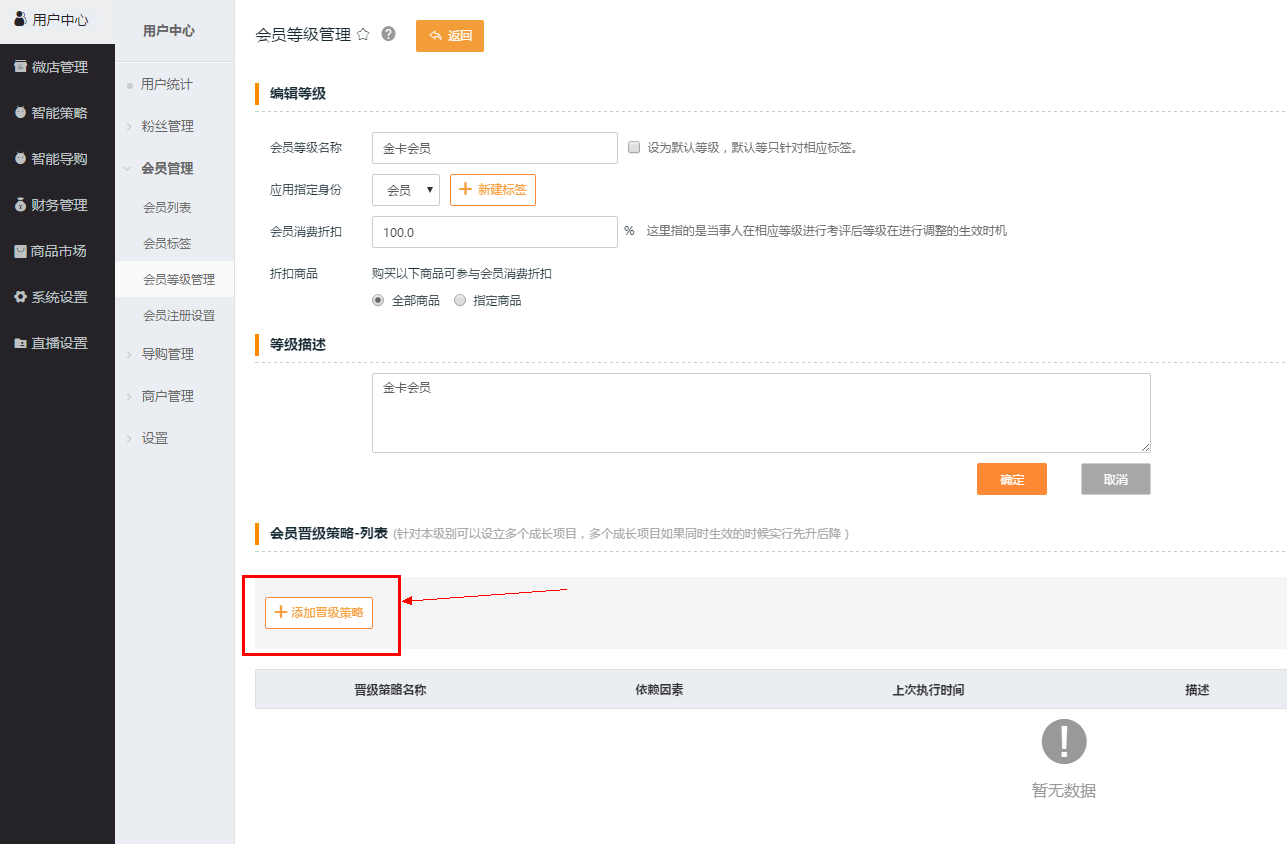Select the 全部商品 radio button
The width and height of the screenshot is (1287, 844).
pyautogui.click(x=378, y=300)
